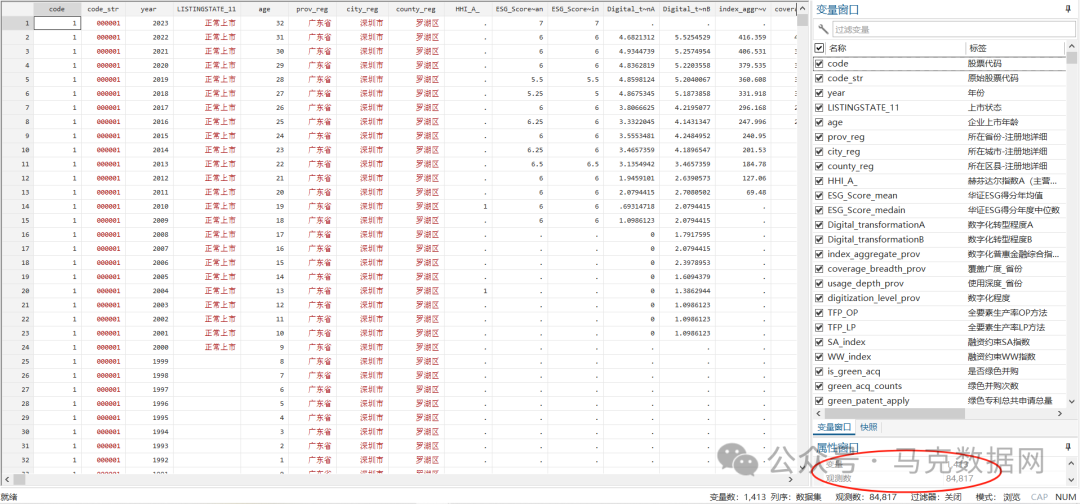Click the LISTINGSTATE_11 column header
Image resolution: width=1080 pixels, height=504 pixels.
point(206,10)
